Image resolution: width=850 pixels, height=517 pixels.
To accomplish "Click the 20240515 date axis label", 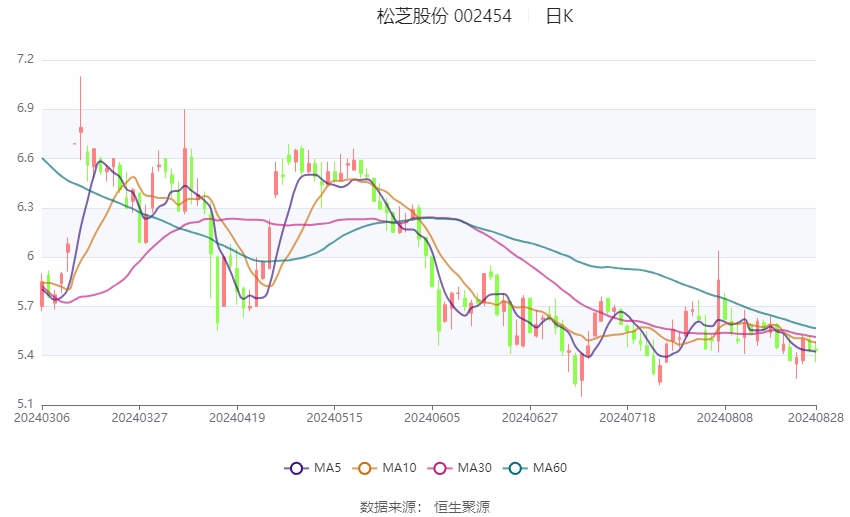I will pos(334,418).
